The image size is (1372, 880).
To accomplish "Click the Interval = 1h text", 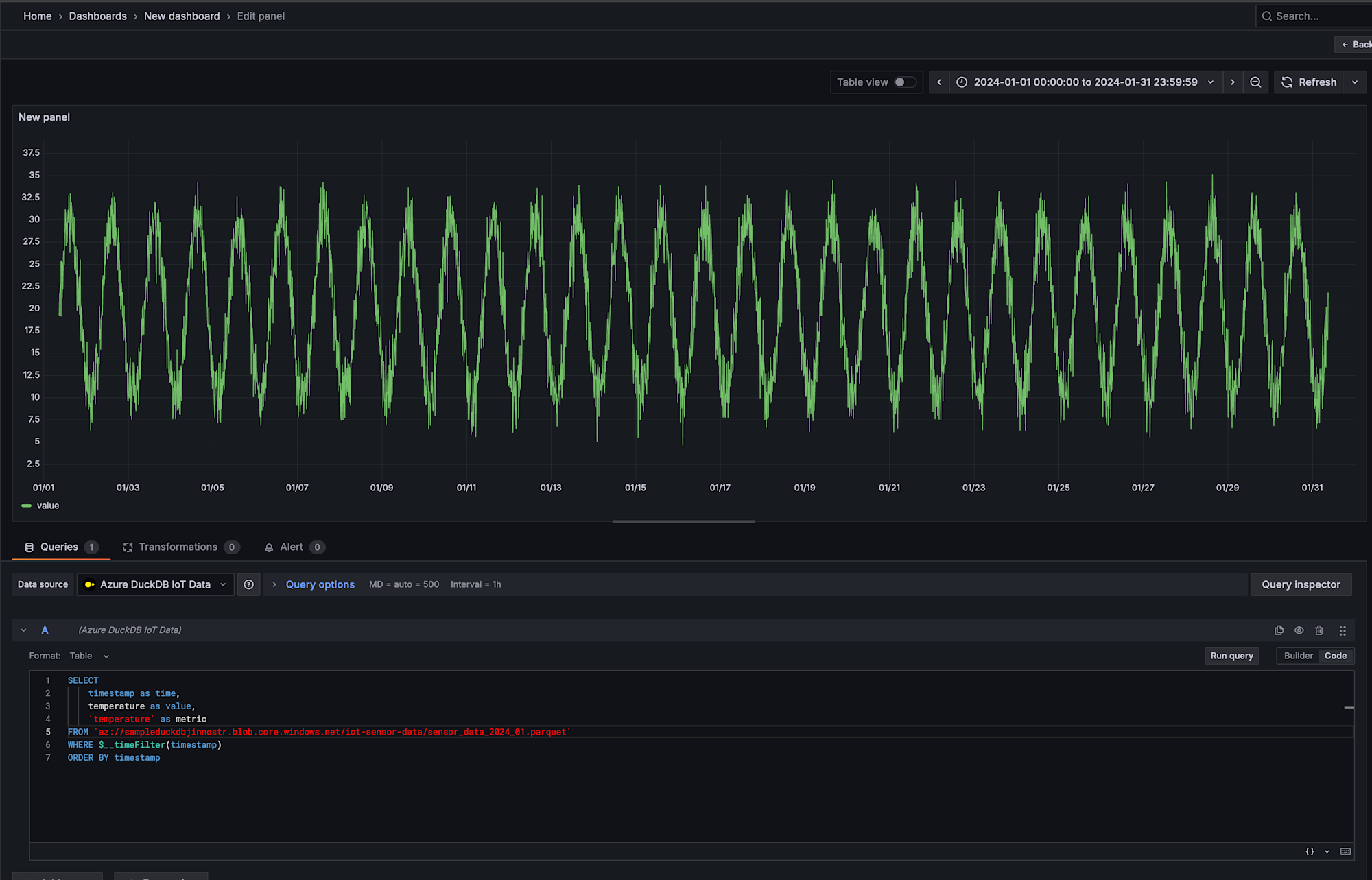I will [476, 584].
